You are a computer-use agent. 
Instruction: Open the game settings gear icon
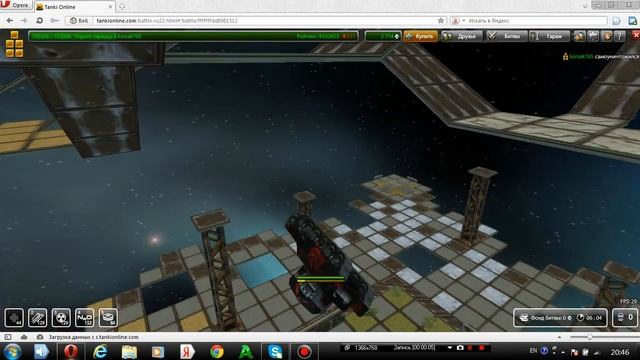coord(593,36)
